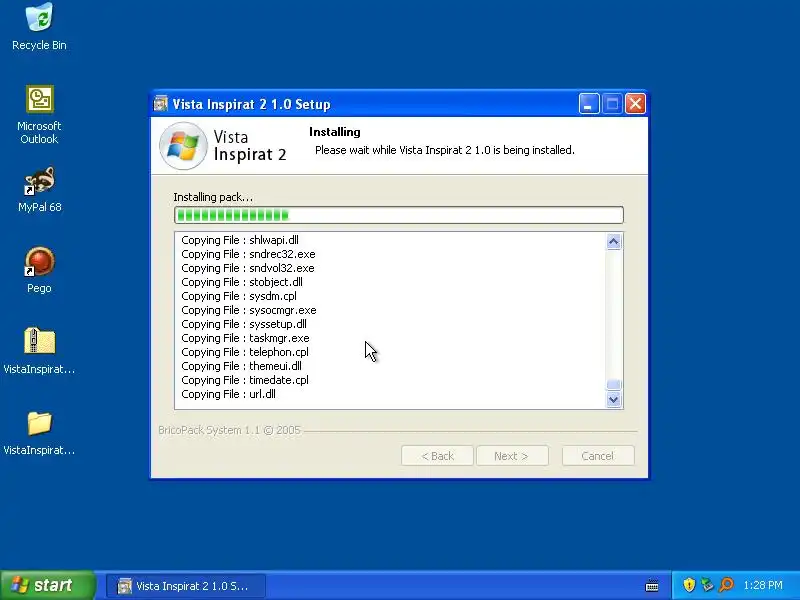Click the setup window title bar icon
The height and width of the screenshot is (600, 800).
tap(161, 104)
